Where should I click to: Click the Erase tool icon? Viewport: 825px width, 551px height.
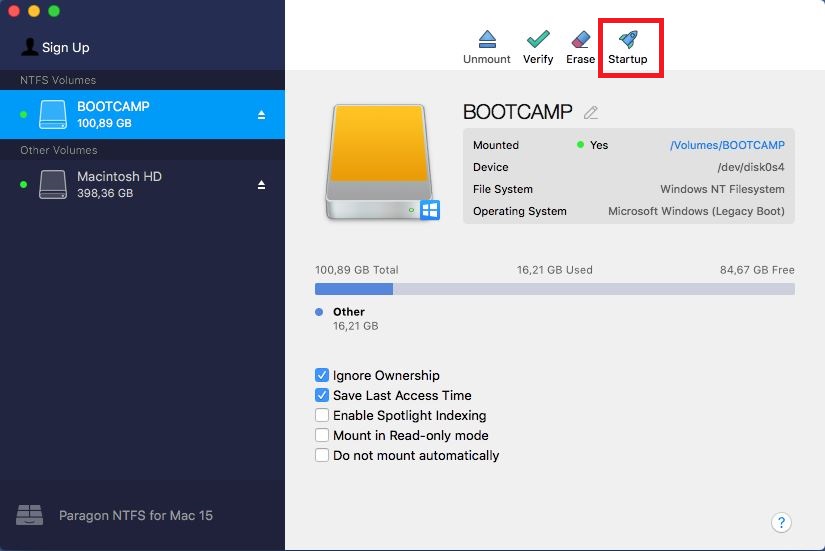click(x=581, y=39)
